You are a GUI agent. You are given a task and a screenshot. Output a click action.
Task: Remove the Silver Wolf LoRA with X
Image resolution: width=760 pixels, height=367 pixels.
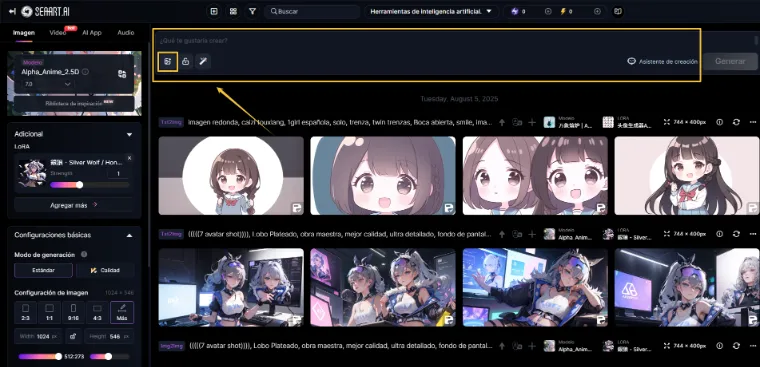pyautogui.click(x=129, y=158)
